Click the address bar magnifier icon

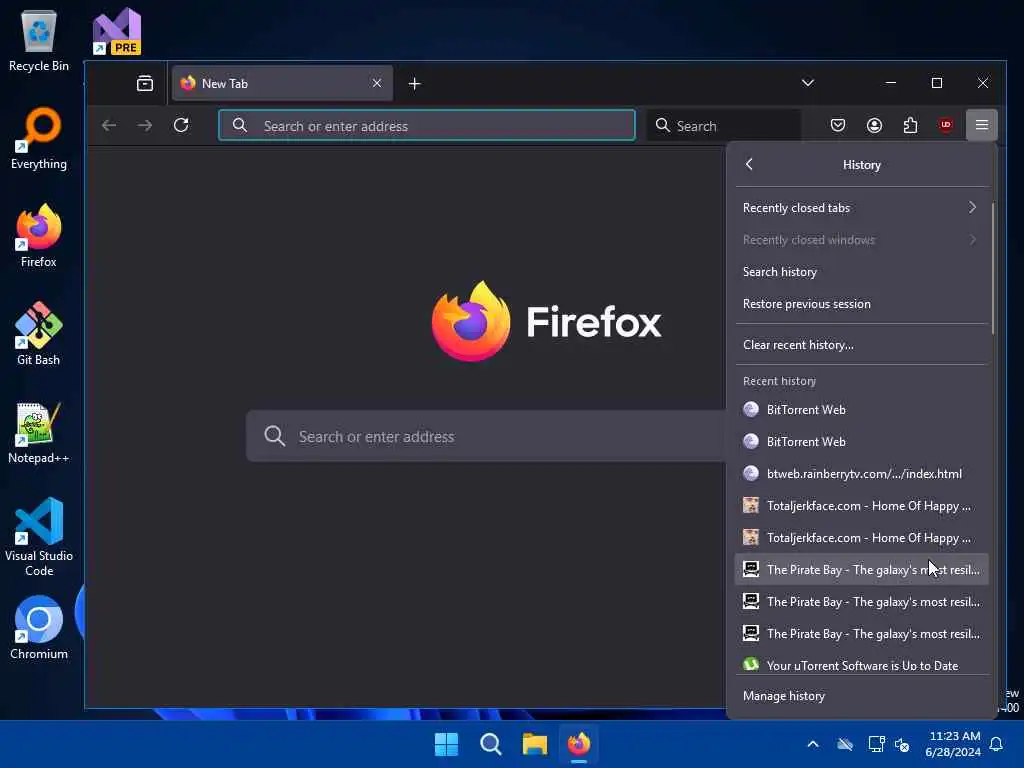click(240, 125)
